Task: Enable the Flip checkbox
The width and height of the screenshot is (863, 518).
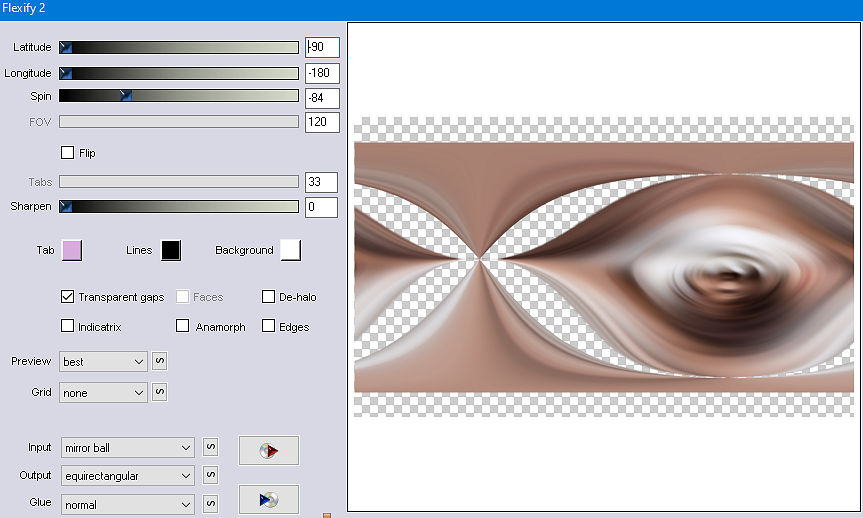Action: click(x=67, y=152)
